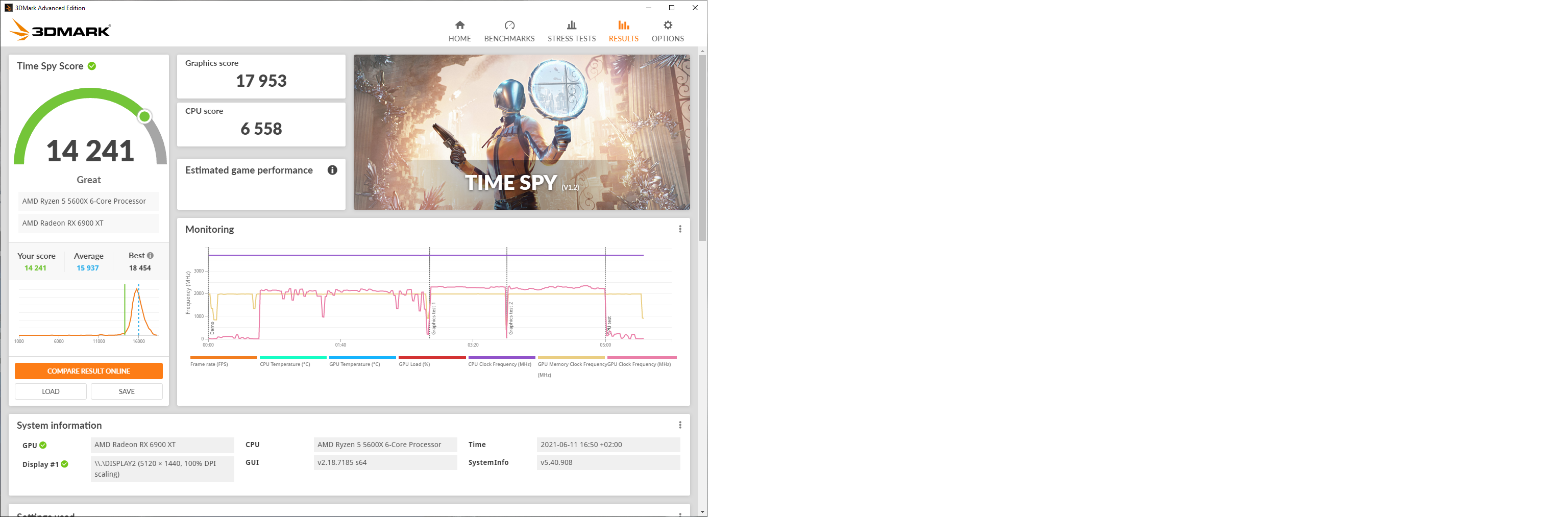Maximize the 3DMark window
The image size is (1568, 517).
pos(672,8)
